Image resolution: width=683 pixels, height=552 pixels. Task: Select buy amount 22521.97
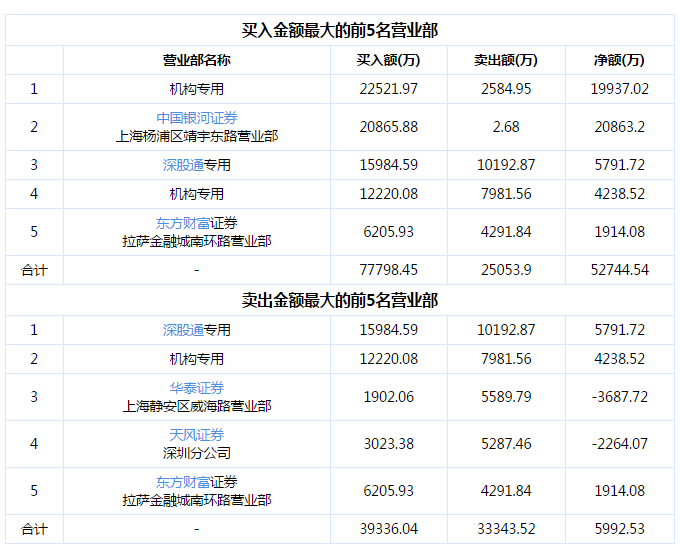pos(389,89)
